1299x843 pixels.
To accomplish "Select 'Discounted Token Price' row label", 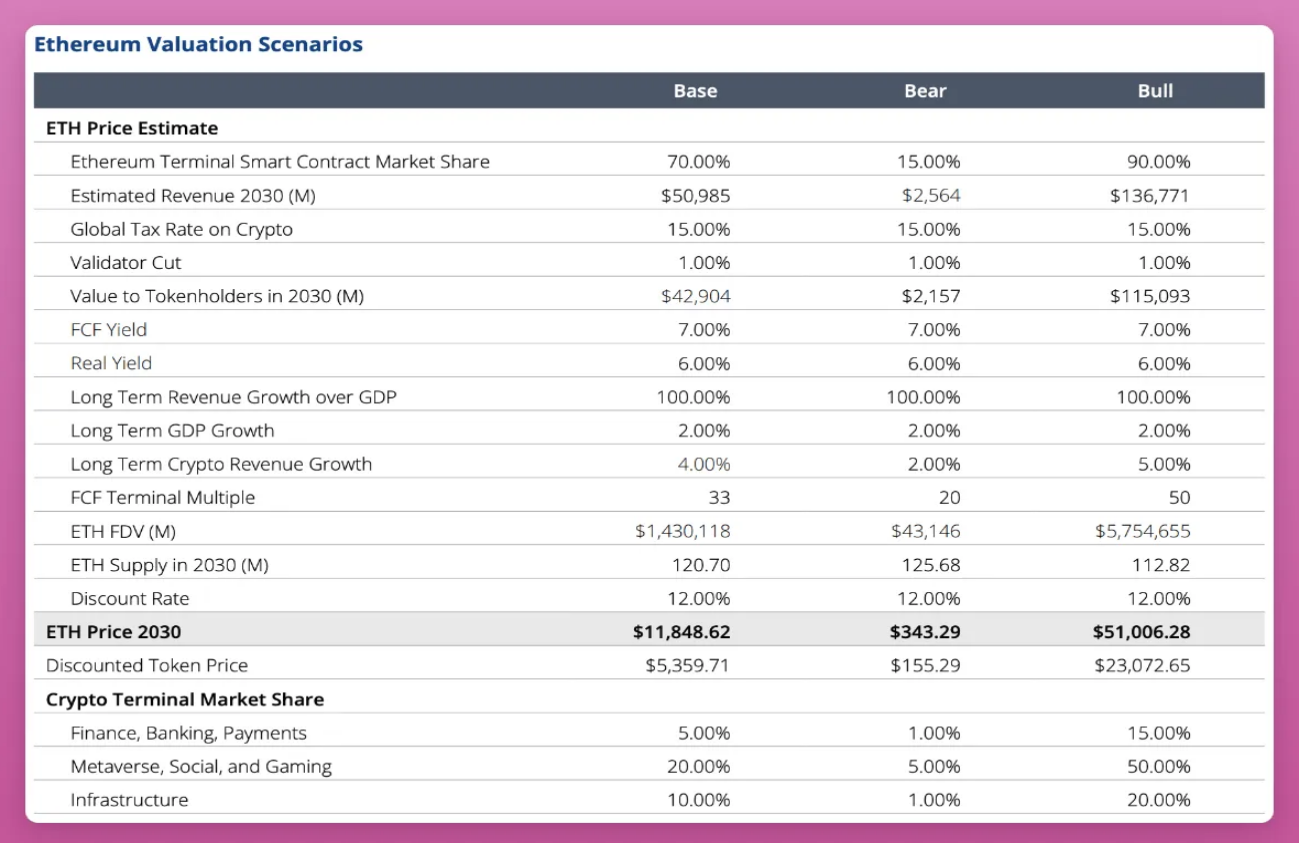I will point(147,665).
